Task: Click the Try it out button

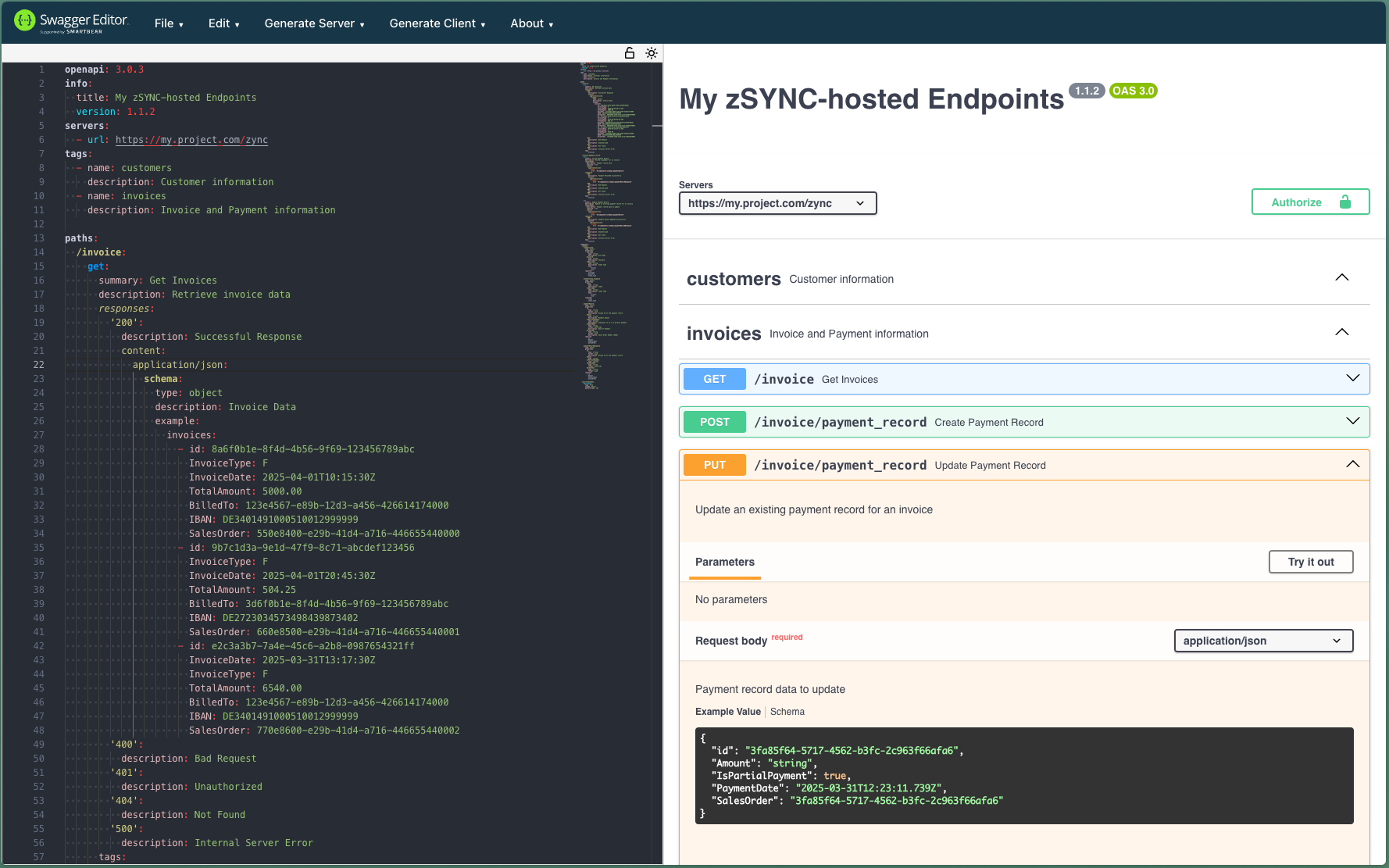Action: 1311,562
